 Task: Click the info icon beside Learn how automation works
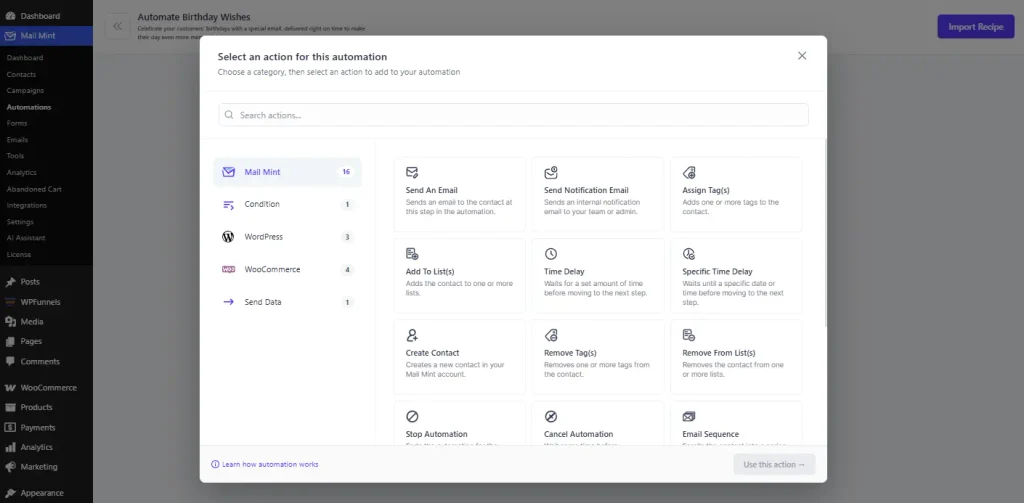(215, 464)
